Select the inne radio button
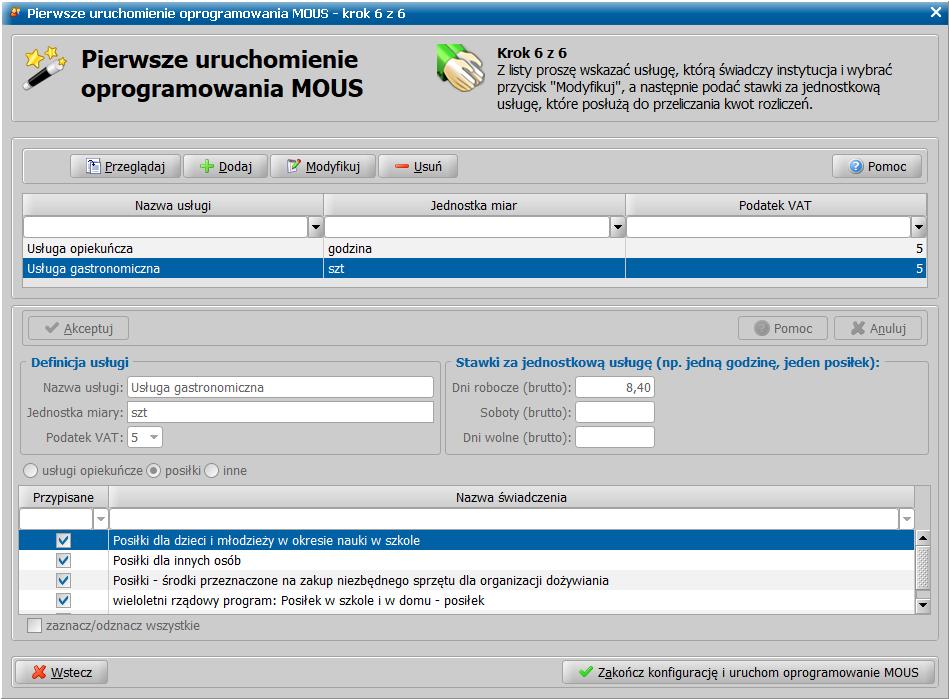The width and height of the screenshot is (949, 699). pyautogui.click(x=211, y=471)
